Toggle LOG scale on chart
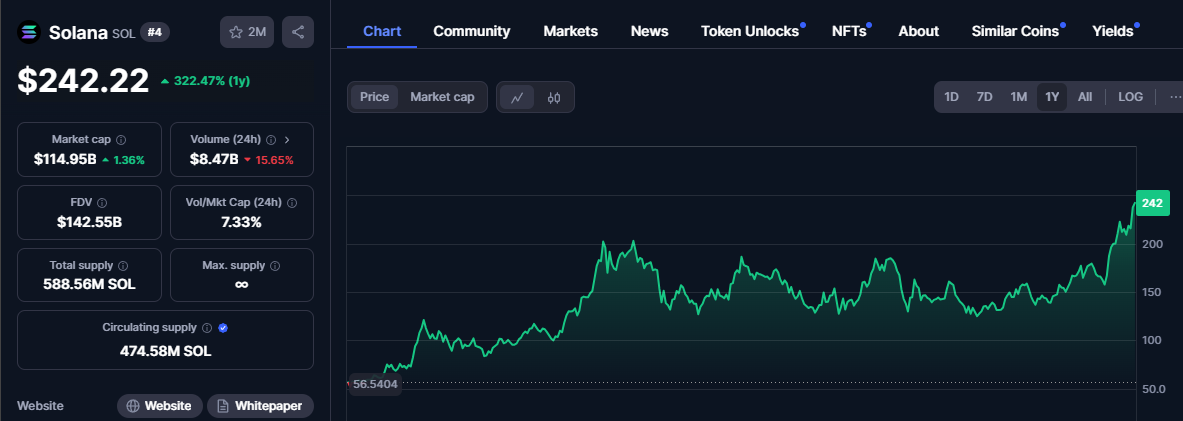Screen dimensions: 1183x421 pos(1130,97)
